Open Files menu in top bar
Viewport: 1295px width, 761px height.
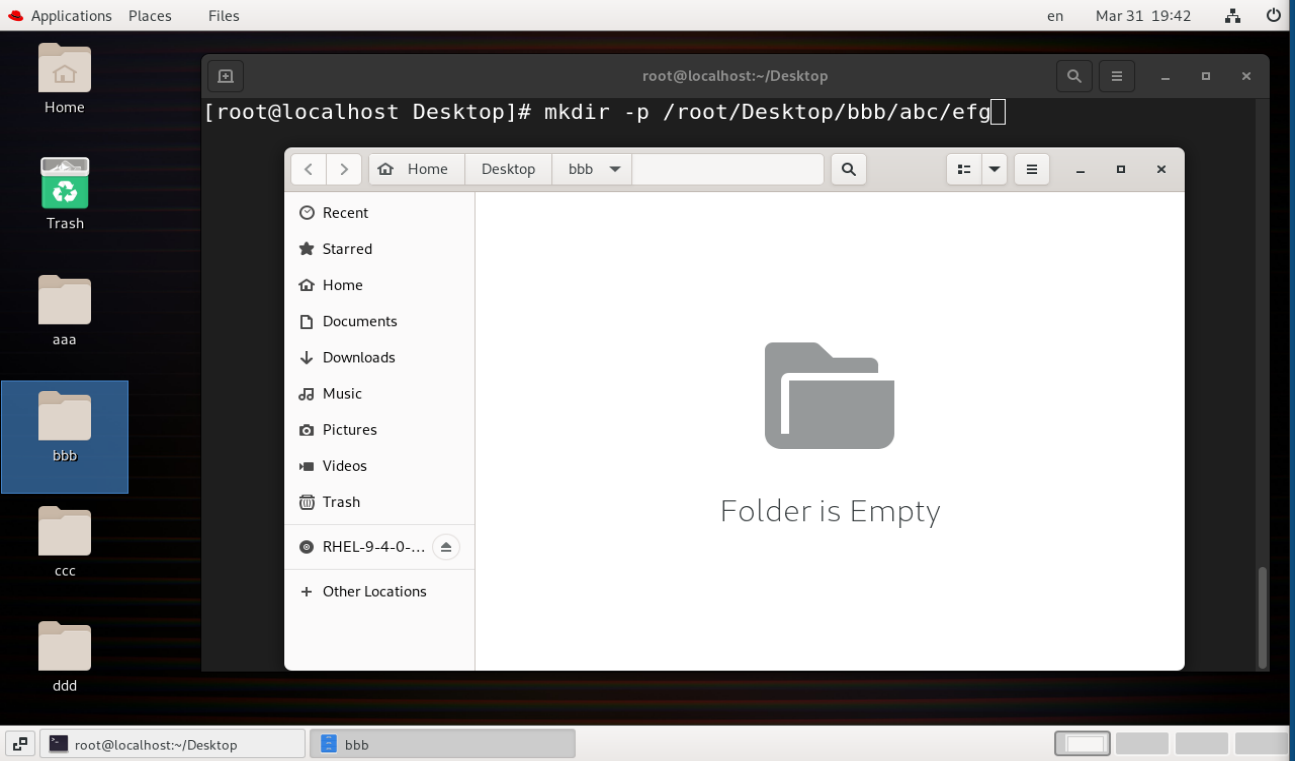point(224,15)
